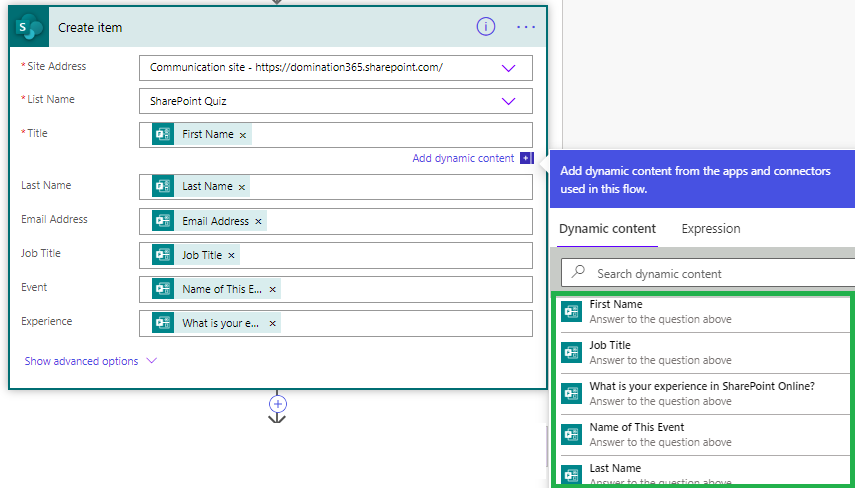Click inside the Last Name input field
This screenshot has width=855, height=488.
click(336, 187)
